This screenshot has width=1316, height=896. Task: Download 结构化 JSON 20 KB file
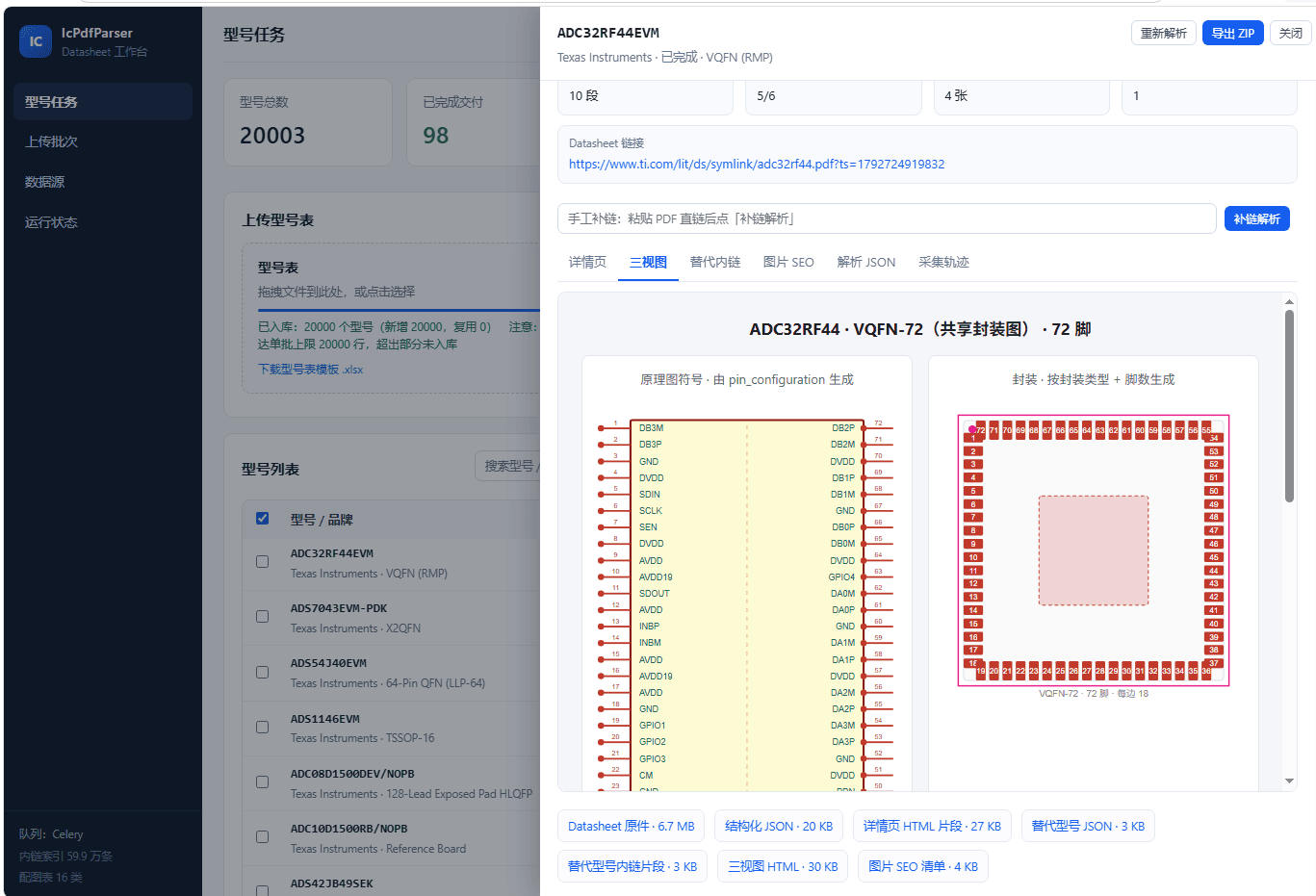coord(779,826)
